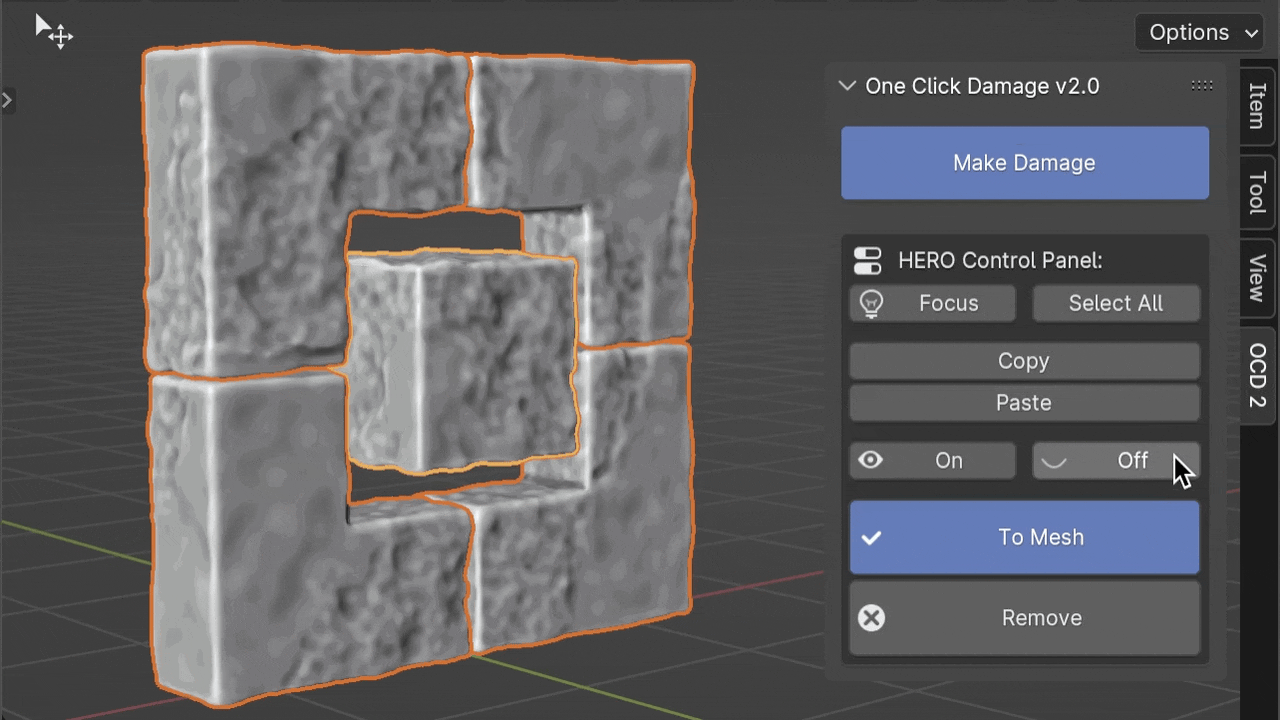This screenshot has height=720, width=1280.
Task: Click the Remove button
Action: pos(1024,618)
